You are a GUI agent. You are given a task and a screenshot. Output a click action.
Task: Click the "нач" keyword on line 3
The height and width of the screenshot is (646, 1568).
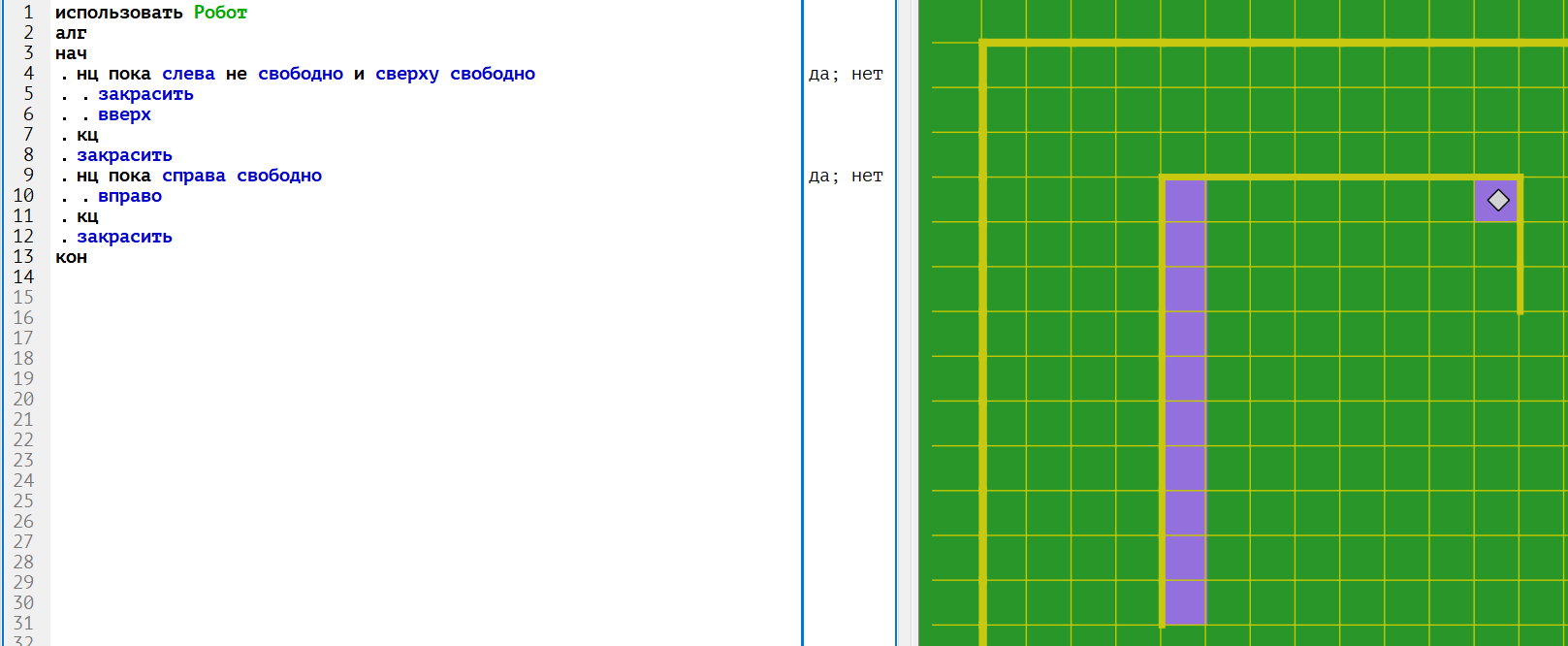[71, 53]
